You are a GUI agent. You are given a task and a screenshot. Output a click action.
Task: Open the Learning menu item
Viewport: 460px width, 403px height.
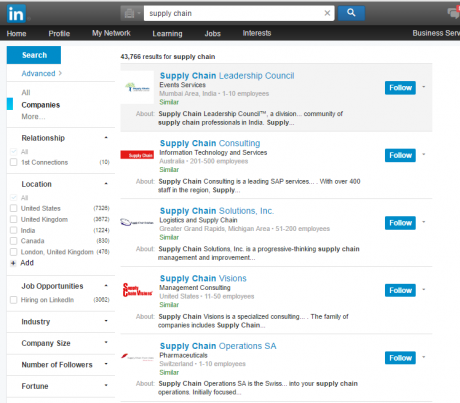[167, 33]
